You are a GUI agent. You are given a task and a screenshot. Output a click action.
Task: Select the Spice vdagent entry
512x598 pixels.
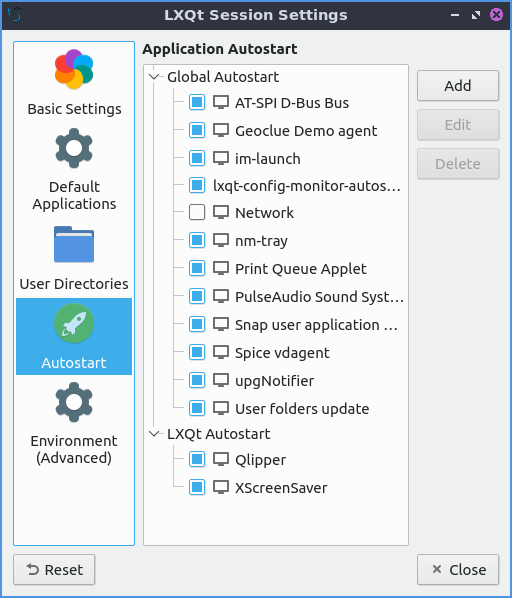(x=282, y=353)
